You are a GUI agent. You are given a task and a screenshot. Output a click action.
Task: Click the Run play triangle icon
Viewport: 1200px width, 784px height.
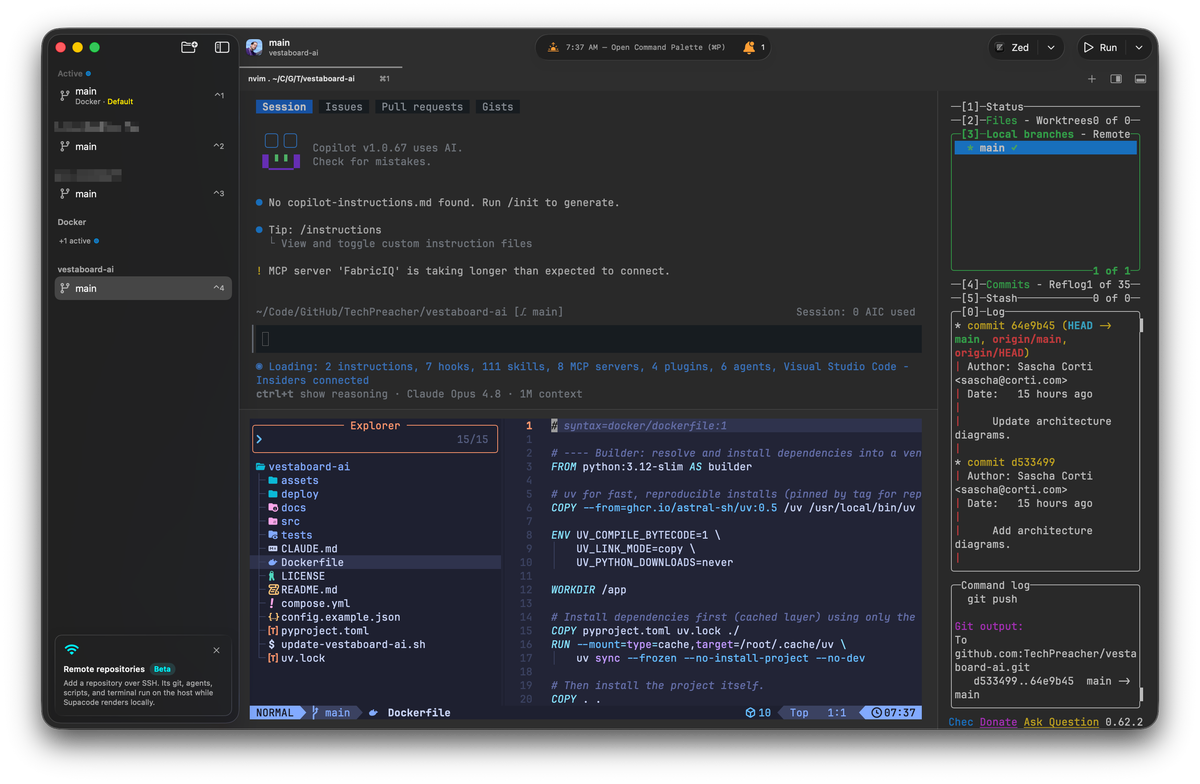[1088, 47]
